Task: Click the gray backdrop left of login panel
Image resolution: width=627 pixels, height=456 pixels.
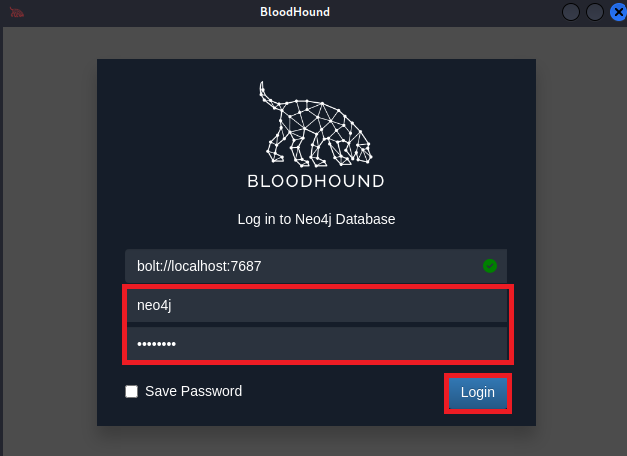Action: 50,240
